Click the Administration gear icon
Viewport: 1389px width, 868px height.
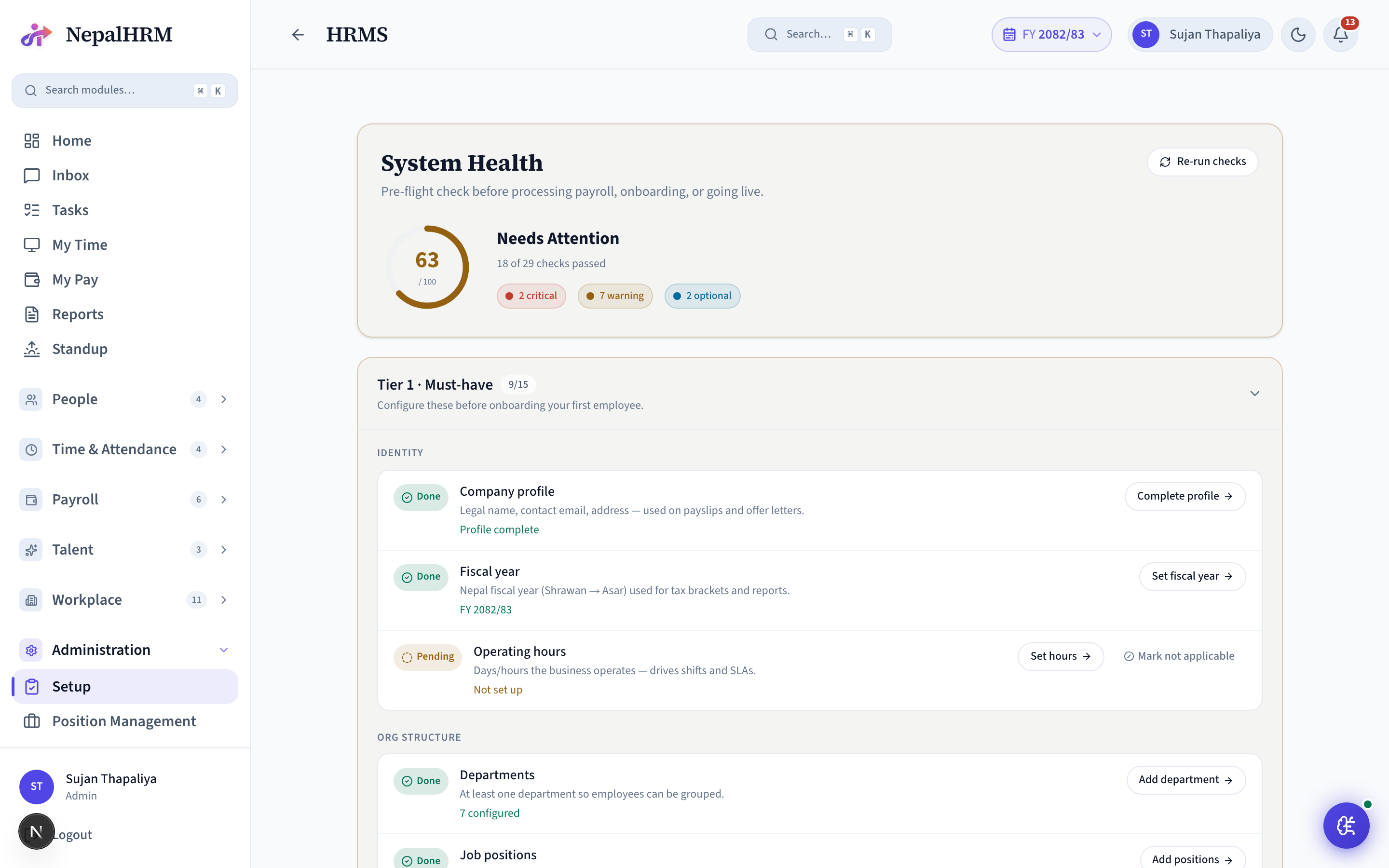point(31,650)
